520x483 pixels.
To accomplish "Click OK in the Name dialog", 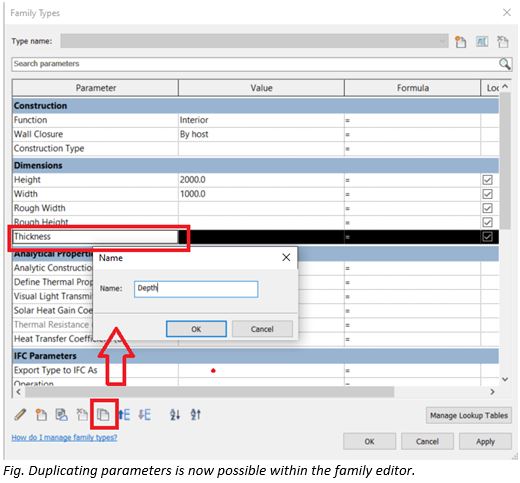I will pos(196,329).
